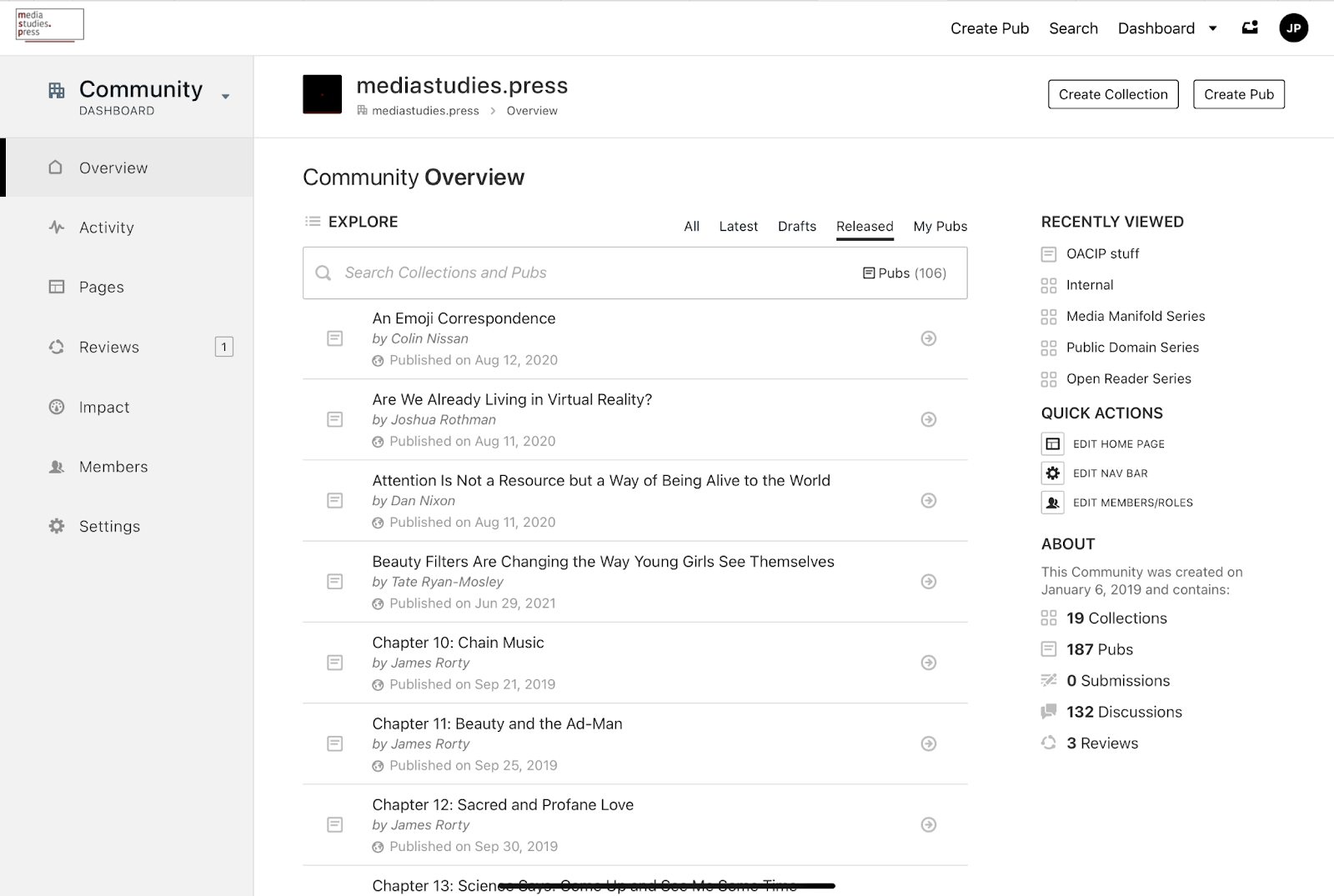The image size is (1334, 896).
Task: Click the Create Collection button
Action: pos(1113,94)
